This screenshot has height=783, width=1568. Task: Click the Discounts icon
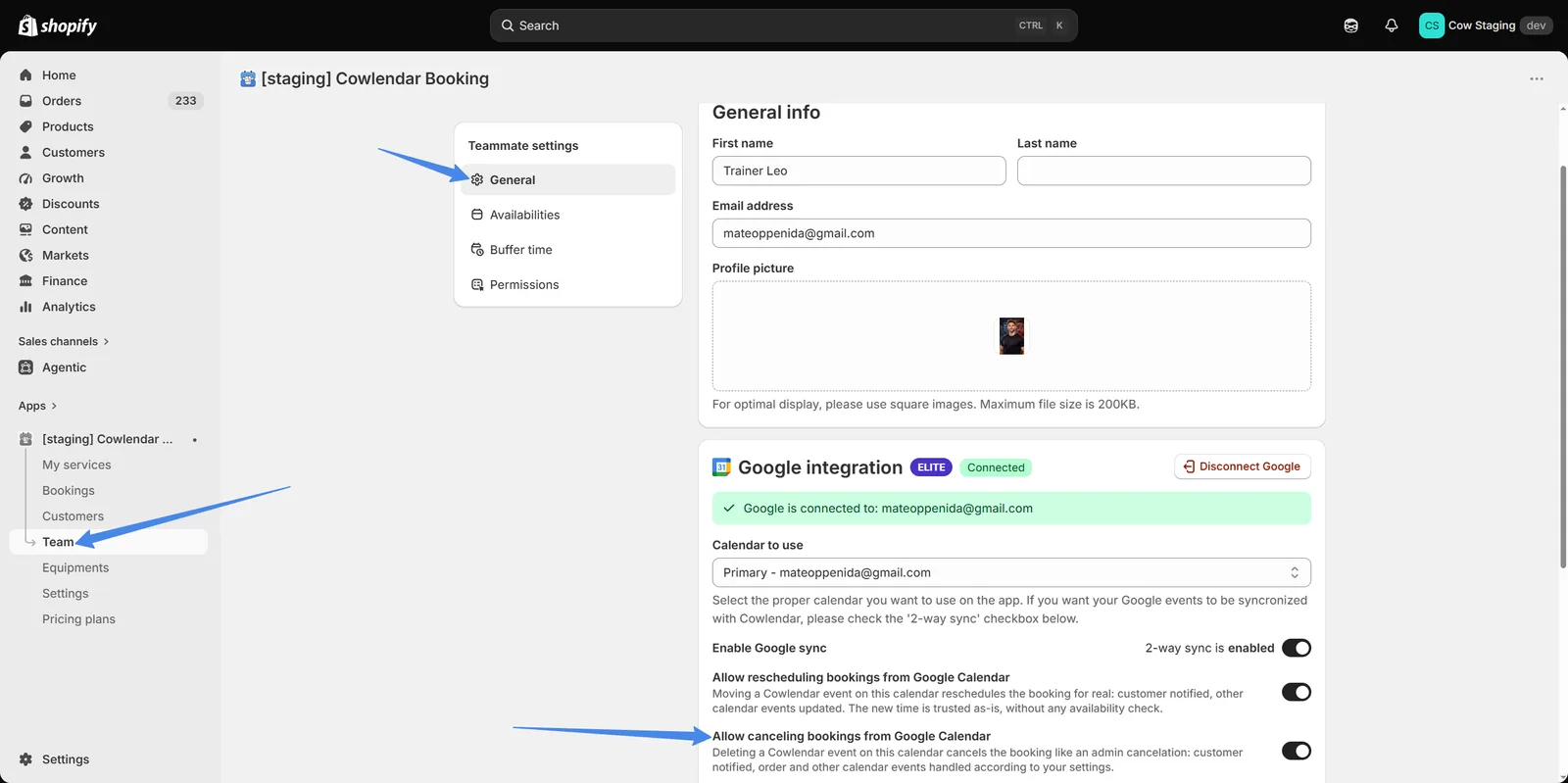tap(26, 204)
